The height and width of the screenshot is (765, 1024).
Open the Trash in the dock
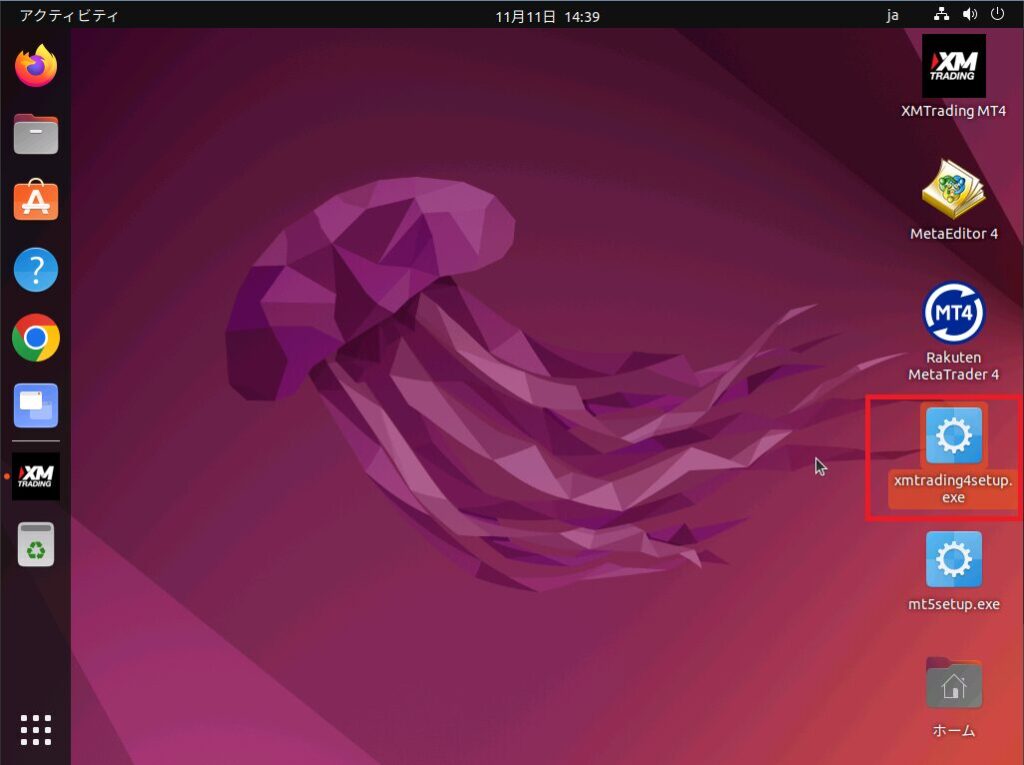[36, 544]
